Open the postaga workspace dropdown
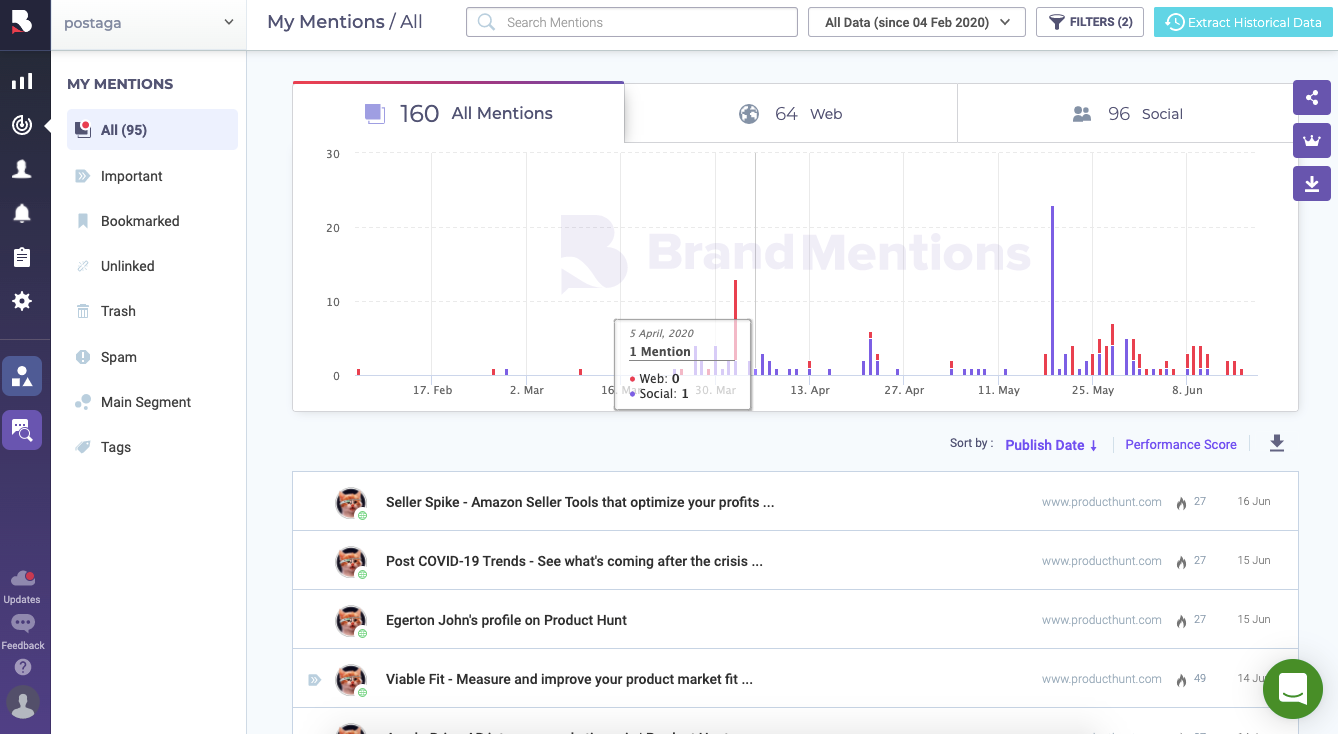 [147, 21]
